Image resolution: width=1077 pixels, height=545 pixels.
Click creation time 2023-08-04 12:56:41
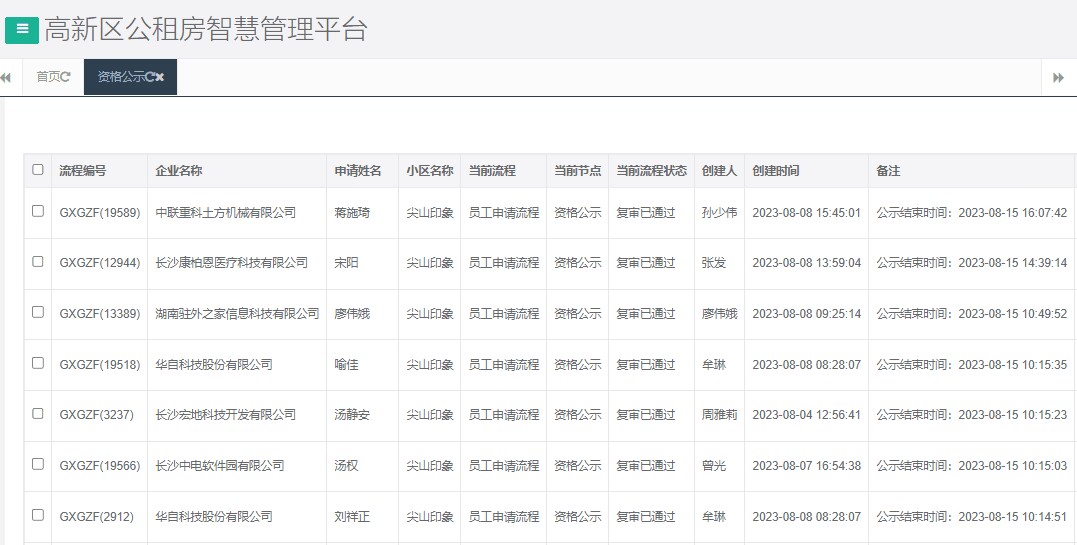(x=806, y=414)
